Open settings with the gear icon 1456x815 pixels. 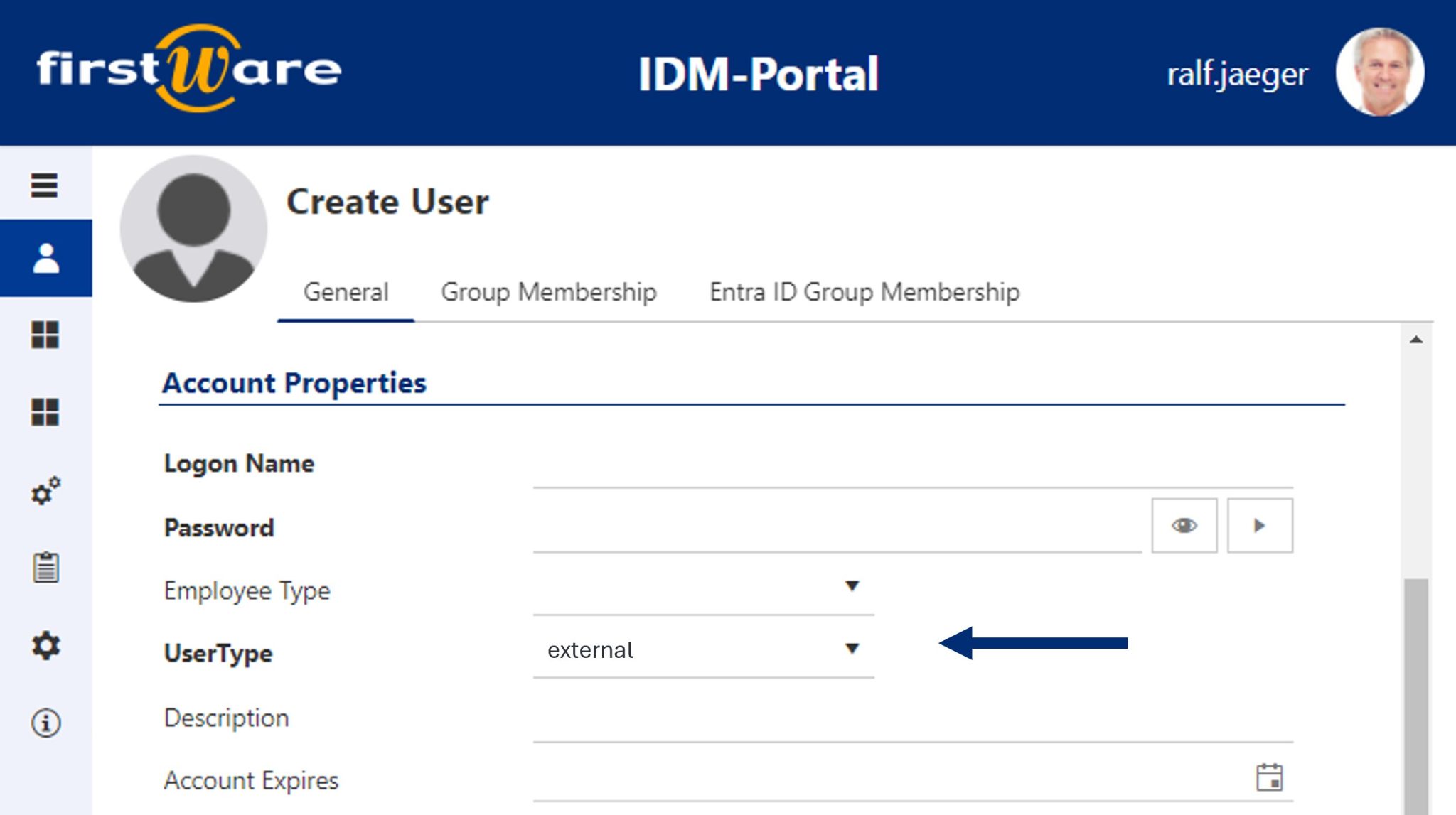tap(44, 646)
